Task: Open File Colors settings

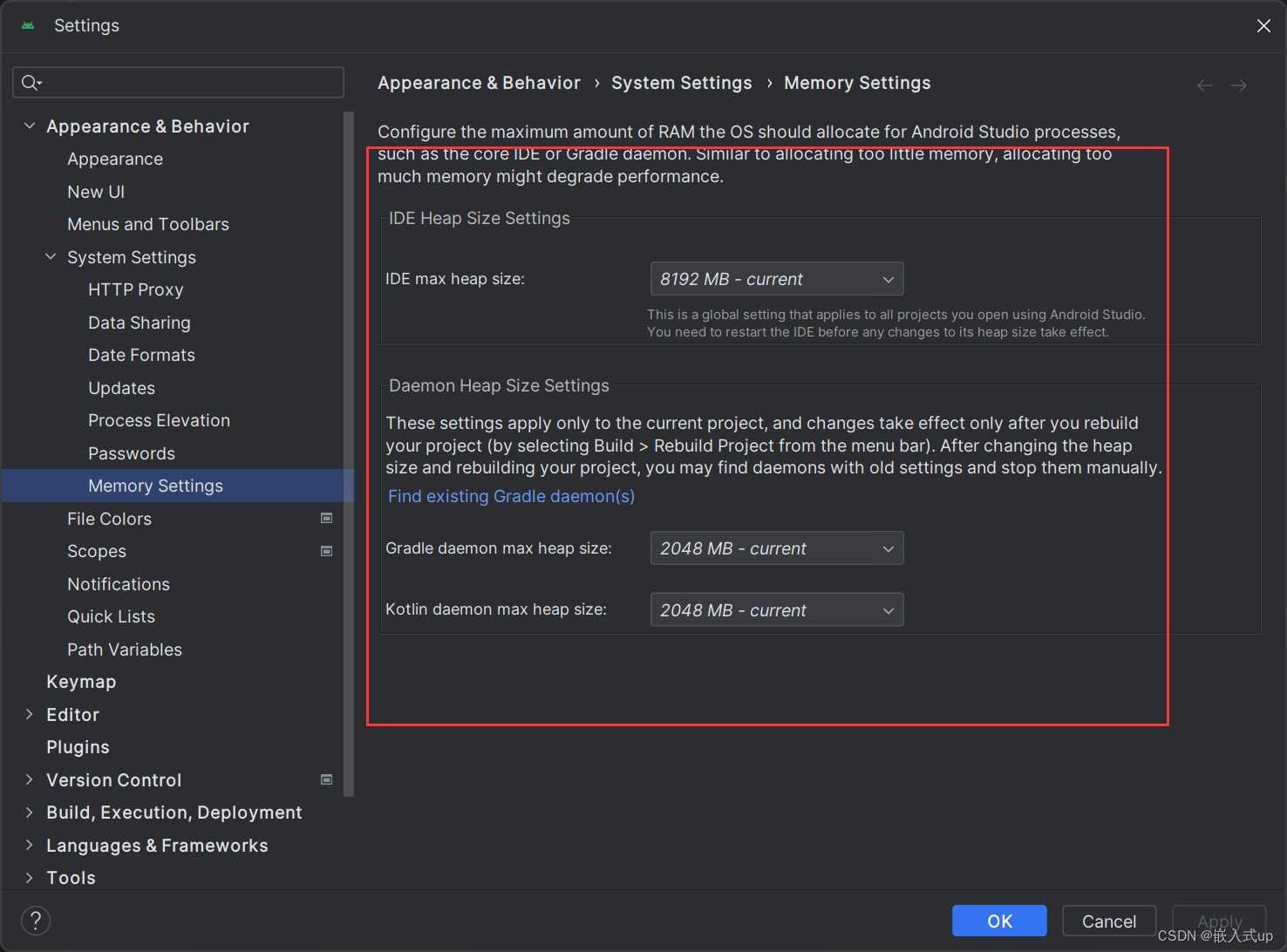Action: [109, 519]
